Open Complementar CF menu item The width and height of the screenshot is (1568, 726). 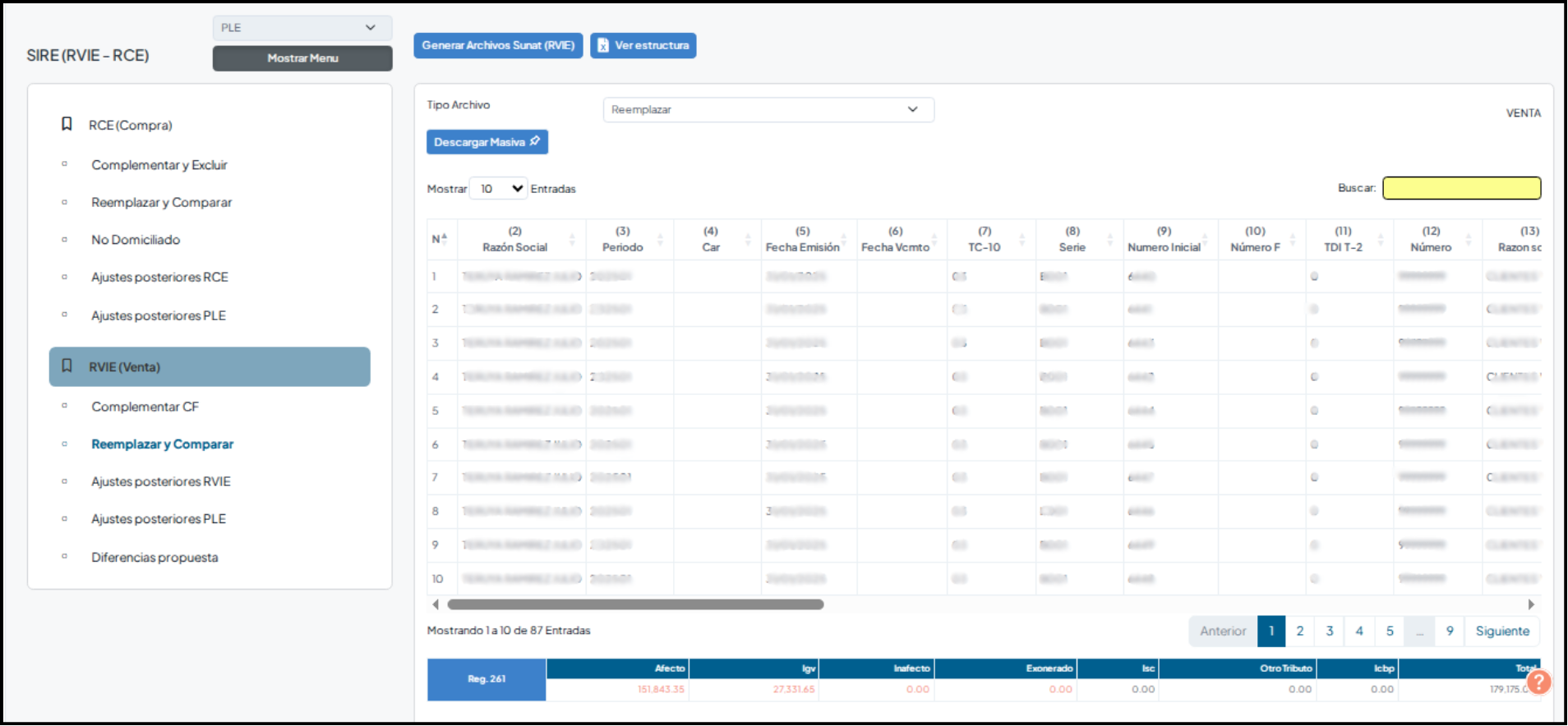145,407
